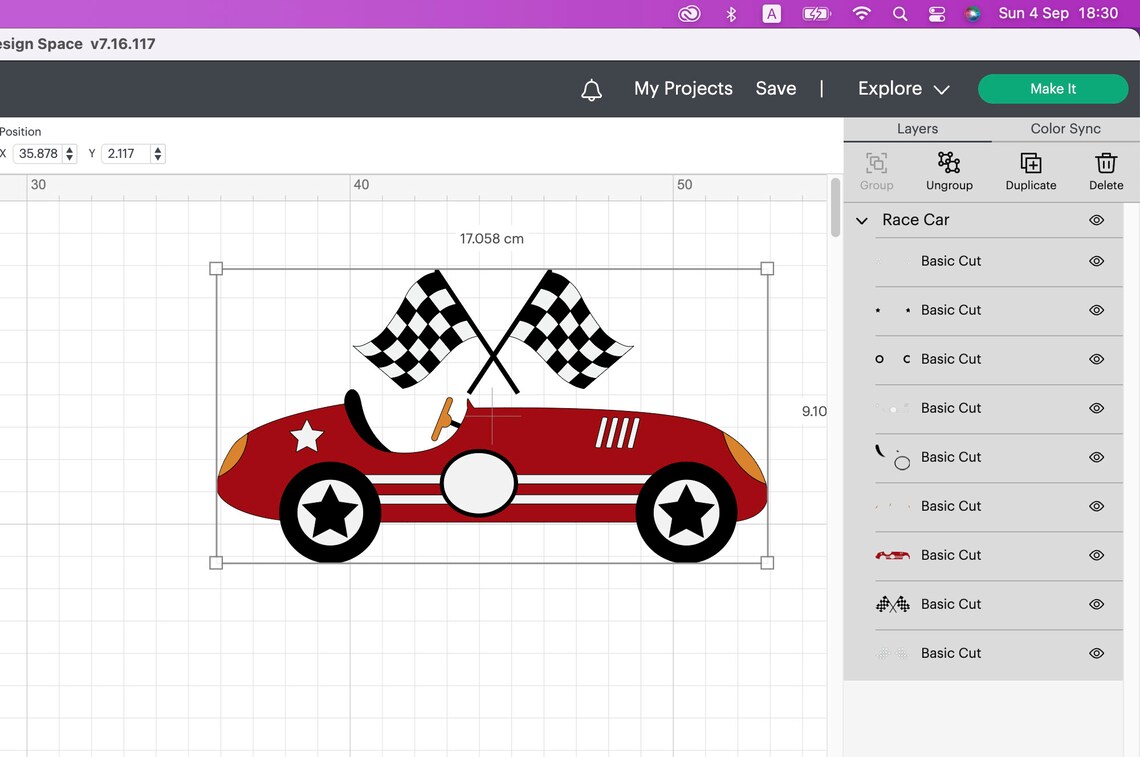Save the project
Viewport: 1140px width, 757px height.
776,88
